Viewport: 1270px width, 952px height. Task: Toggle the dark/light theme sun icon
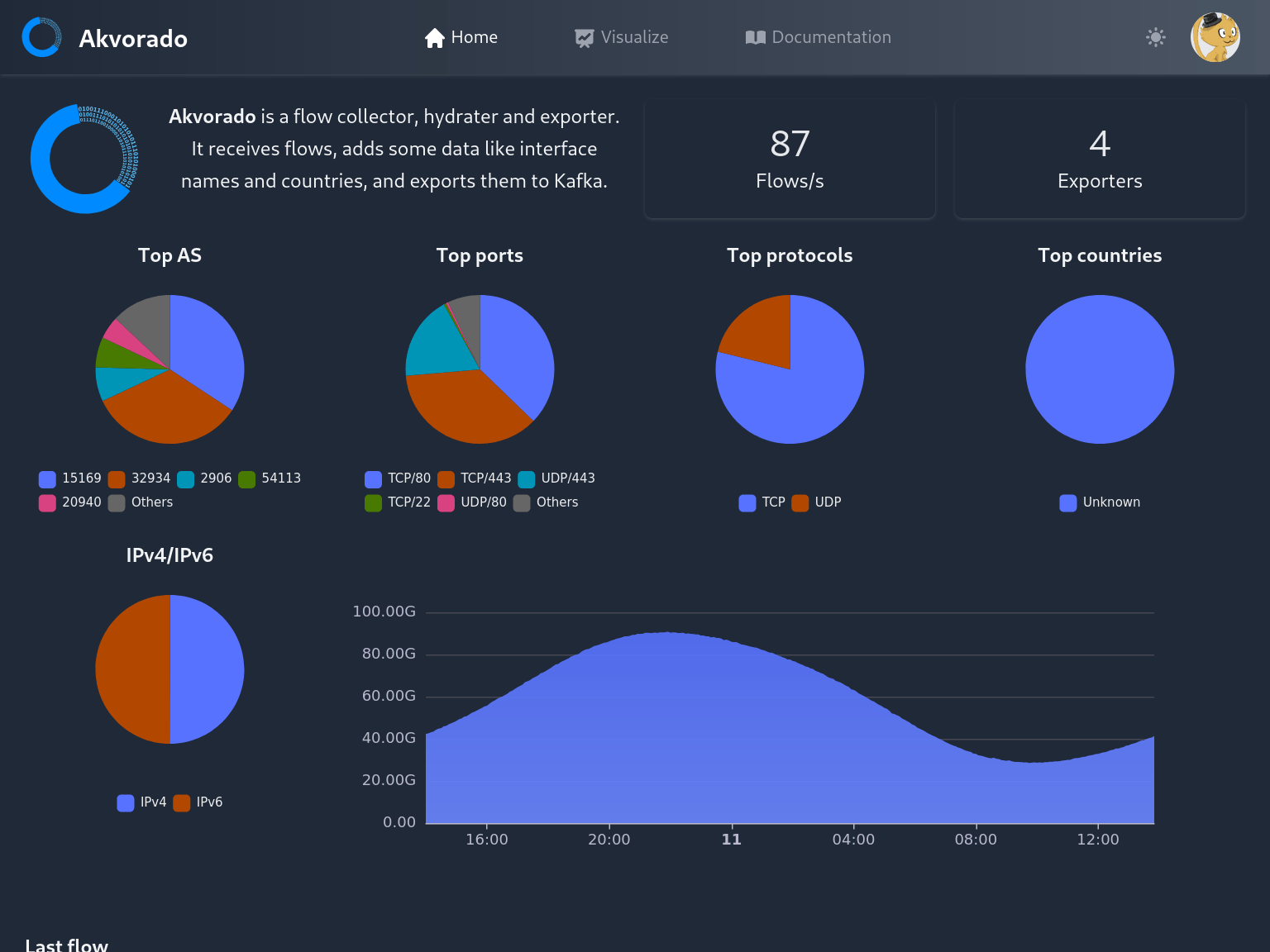(1155, 37)
